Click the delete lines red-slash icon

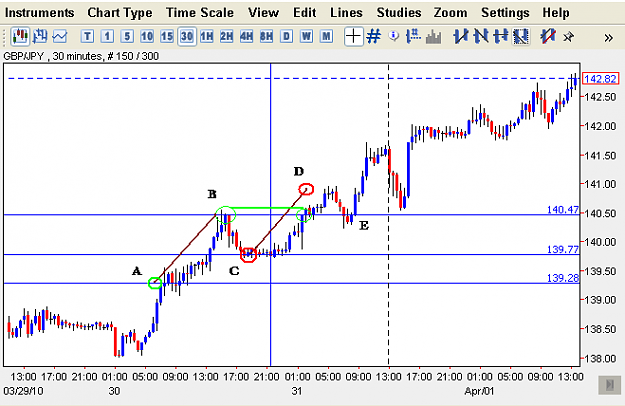[x=548, y=37]
